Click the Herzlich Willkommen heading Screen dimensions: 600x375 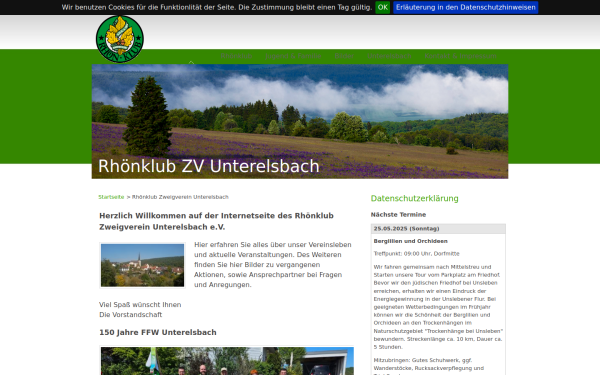[216, 221]
